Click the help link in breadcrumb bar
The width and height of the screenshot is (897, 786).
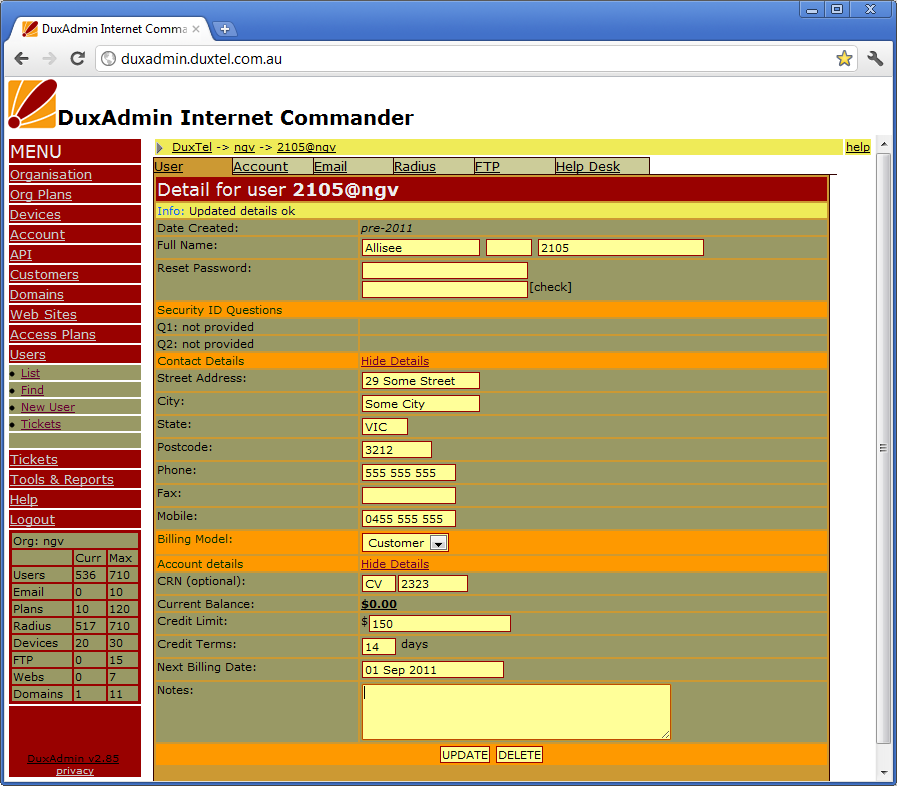(858, 147)
